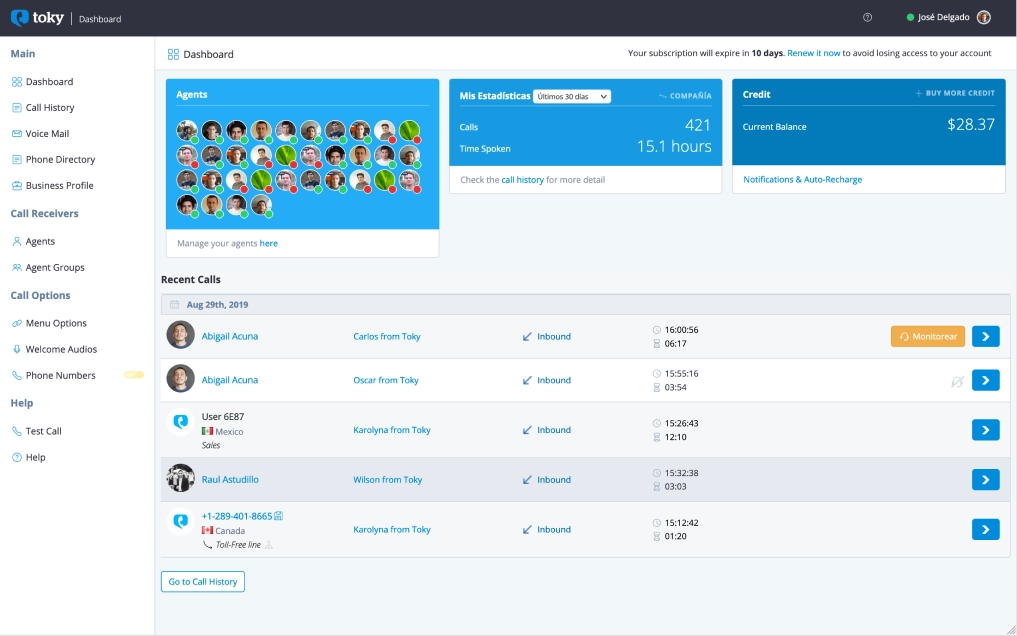
Task: Click the calendar icon beside Aug 29th, 2019
Action: point(174,304)
